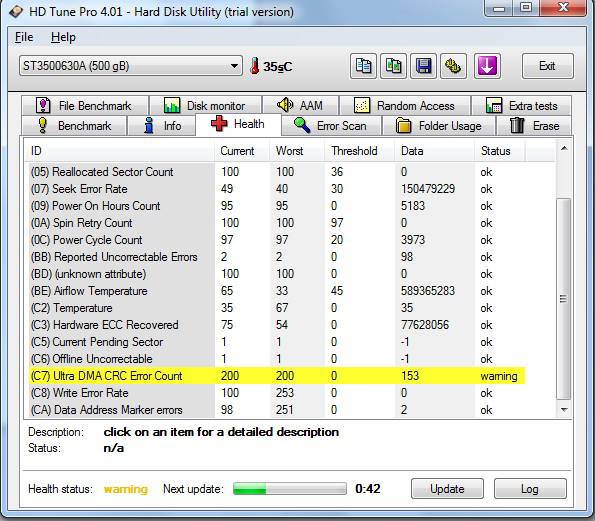Click the scrollbar up arrow in the attribute list
The image size is (595, 521).
(x=564, y=149)
